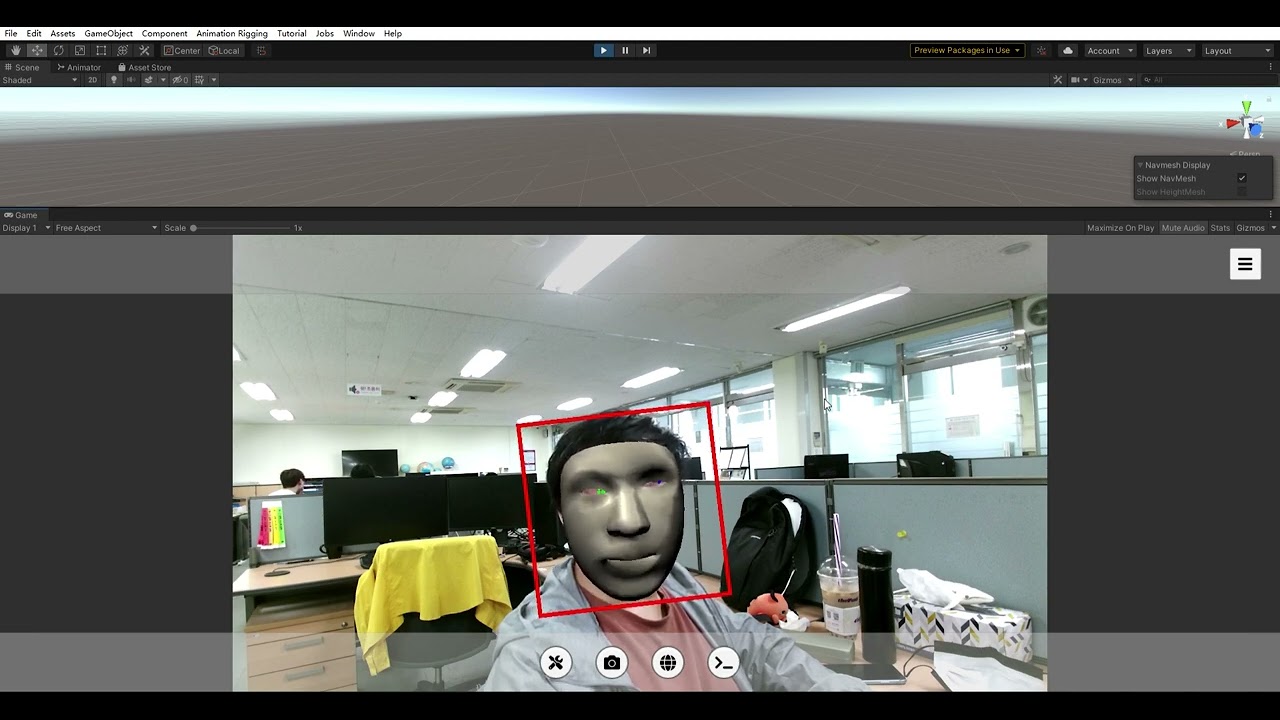Open the Help menu
The height and width of the screenshot is (720, 1280).
click(393, 33)
